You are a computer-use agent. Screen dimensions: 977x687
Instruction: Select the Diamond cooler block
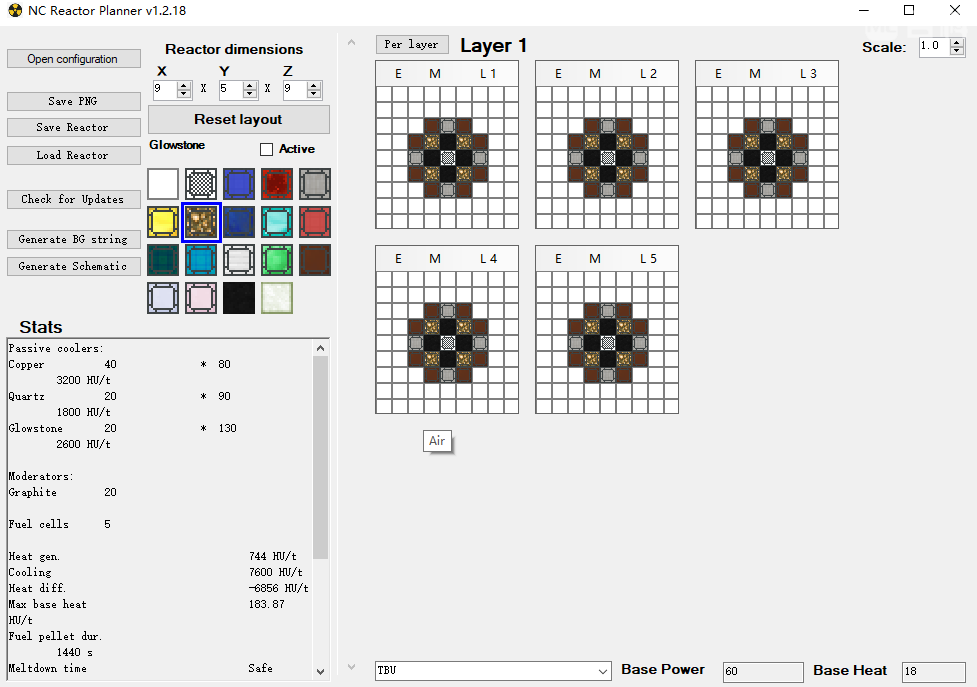pos(277,222)
